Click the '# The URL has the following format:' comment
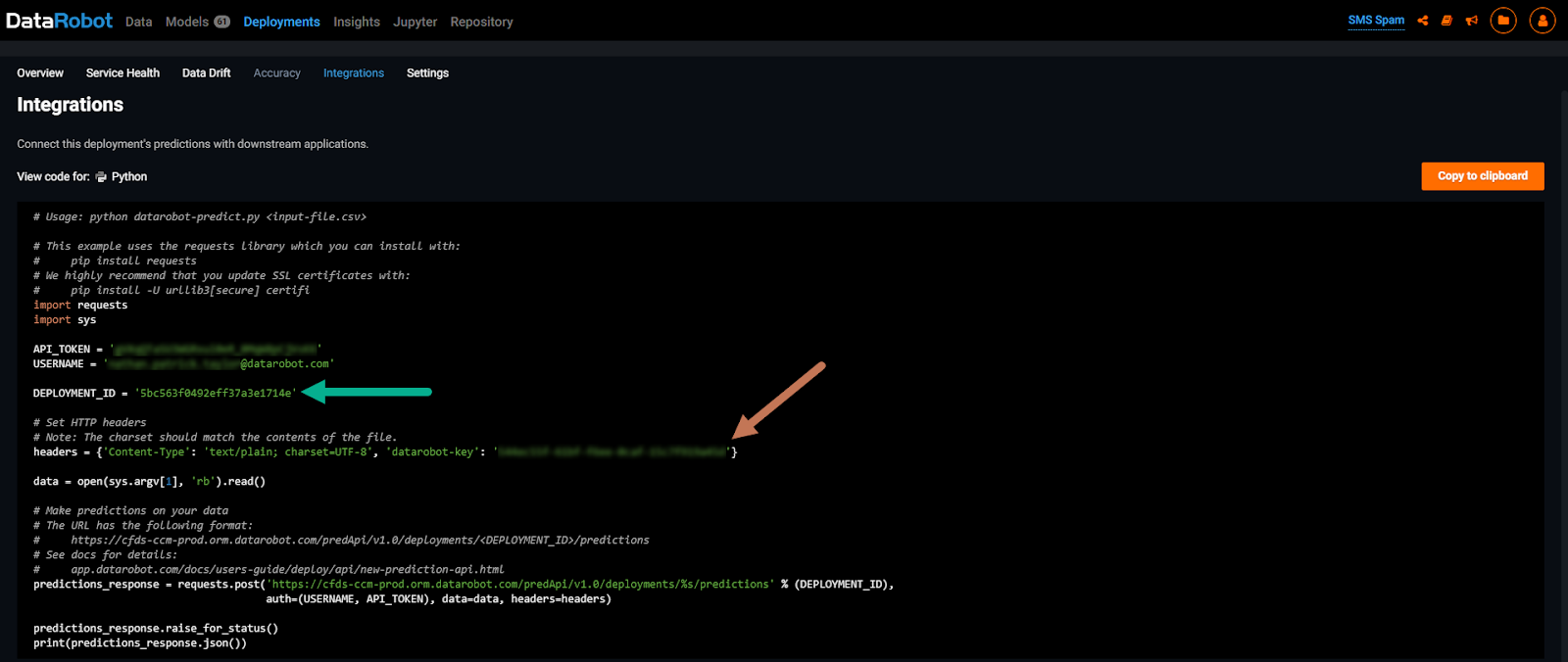Image resolution: width=1568 pixels, height=662 pixels. point(143,526)
